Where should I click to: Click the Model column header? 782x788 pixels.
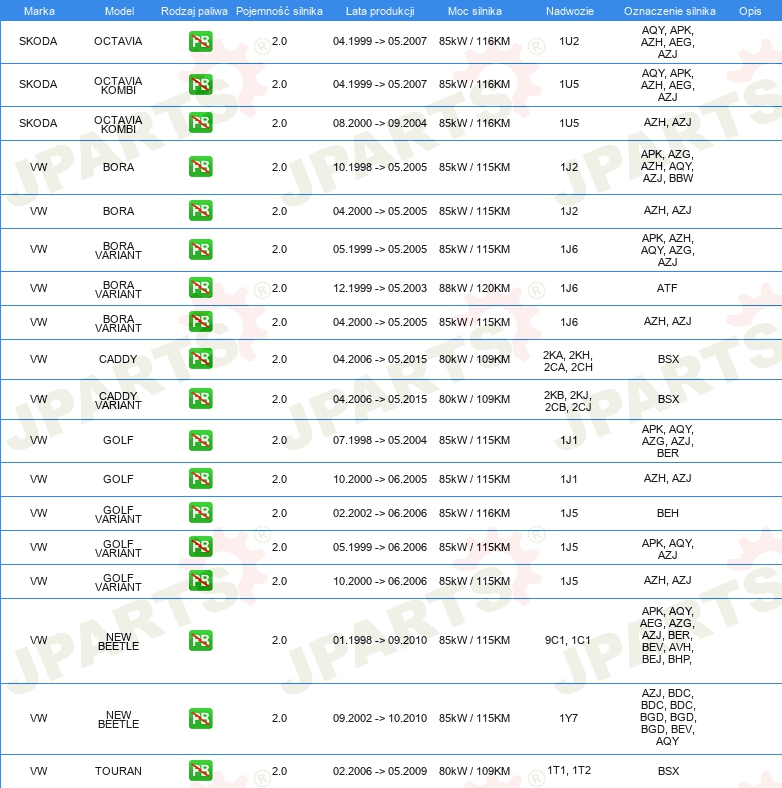(119, 11)
